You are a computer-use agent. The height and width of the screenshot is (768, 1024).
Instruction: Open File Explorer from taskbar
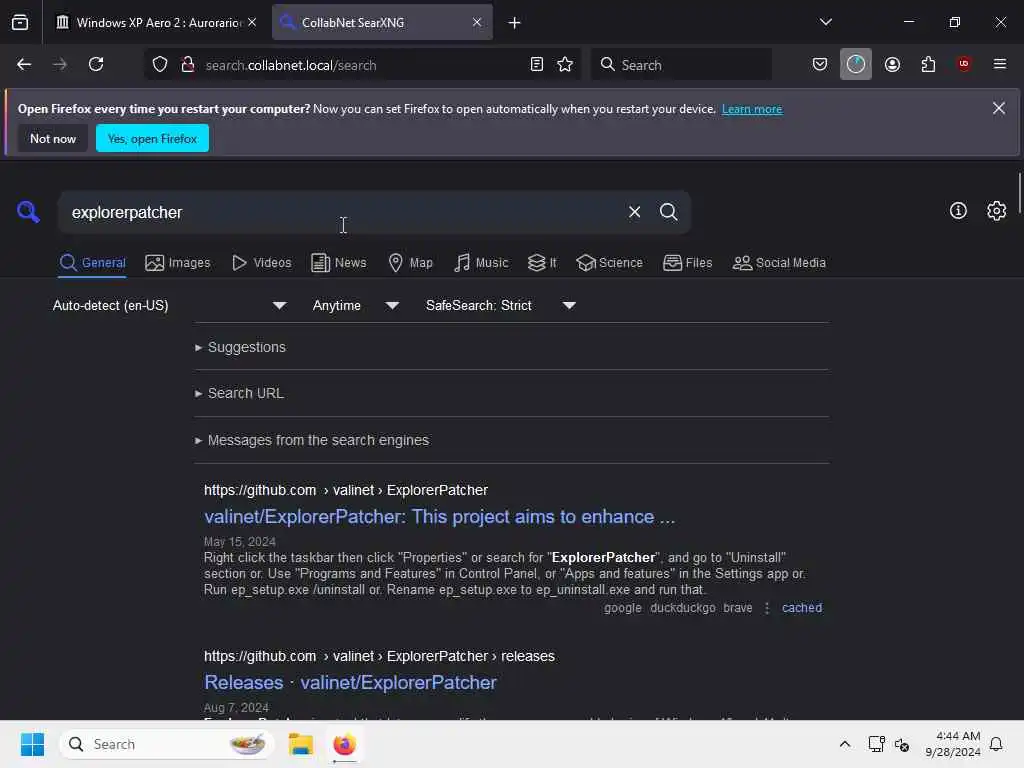(301, 744)
